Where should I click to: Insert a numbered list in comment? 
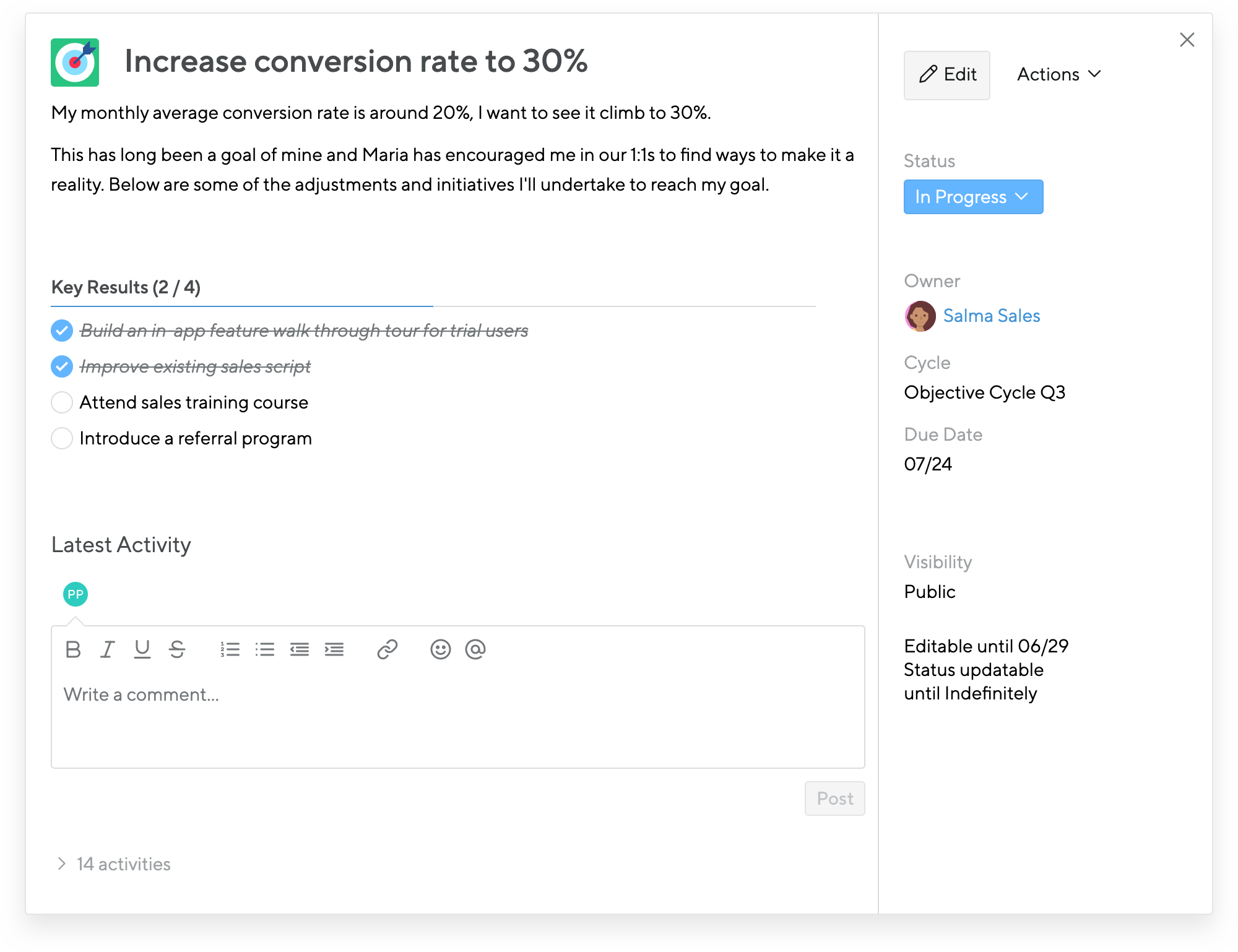click(230, 649)
